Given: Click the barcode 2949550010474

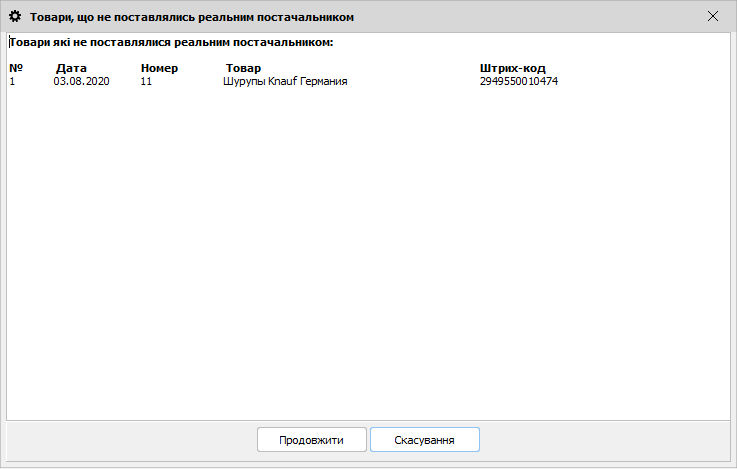Looking at the screenshot, I should (518, 82).
